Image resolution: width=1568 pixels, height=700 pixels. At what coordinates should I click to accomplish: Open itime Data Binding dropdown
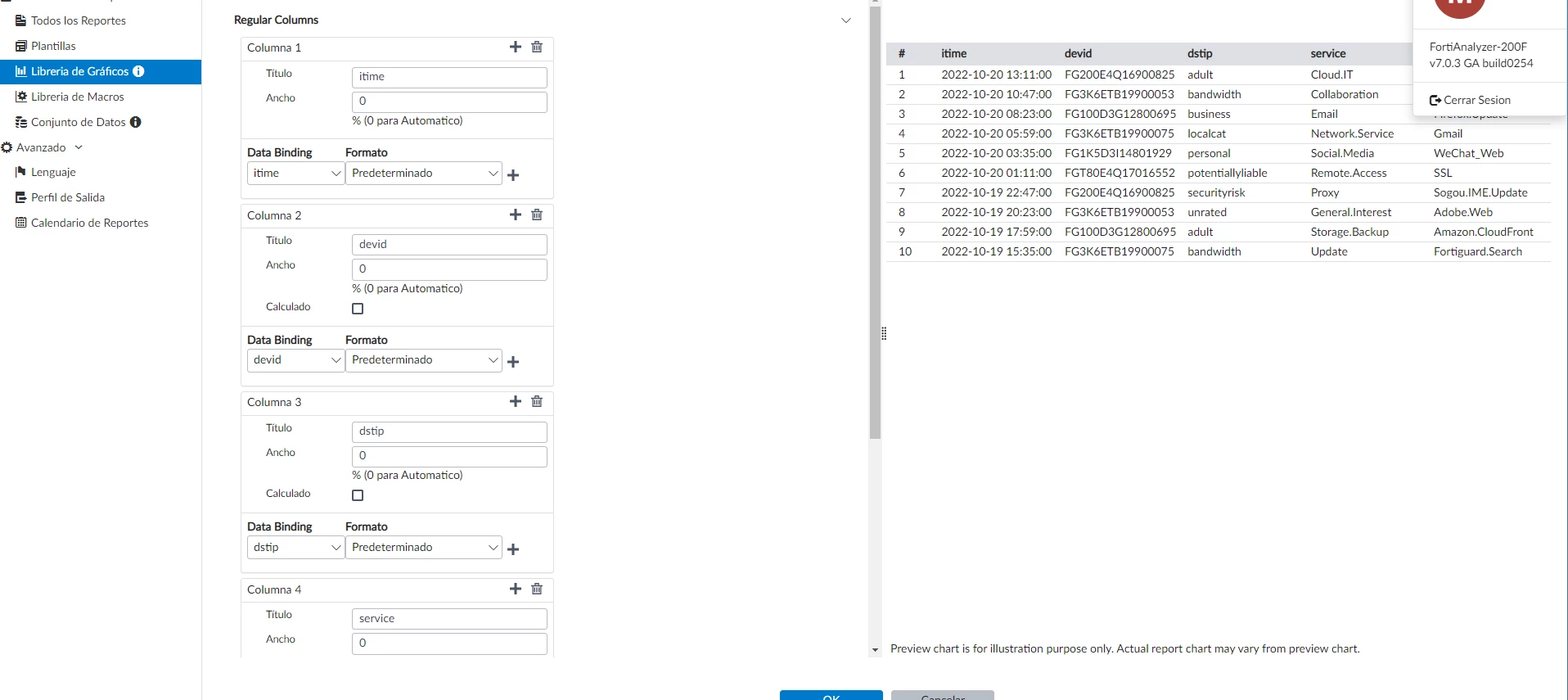[295, 174]
